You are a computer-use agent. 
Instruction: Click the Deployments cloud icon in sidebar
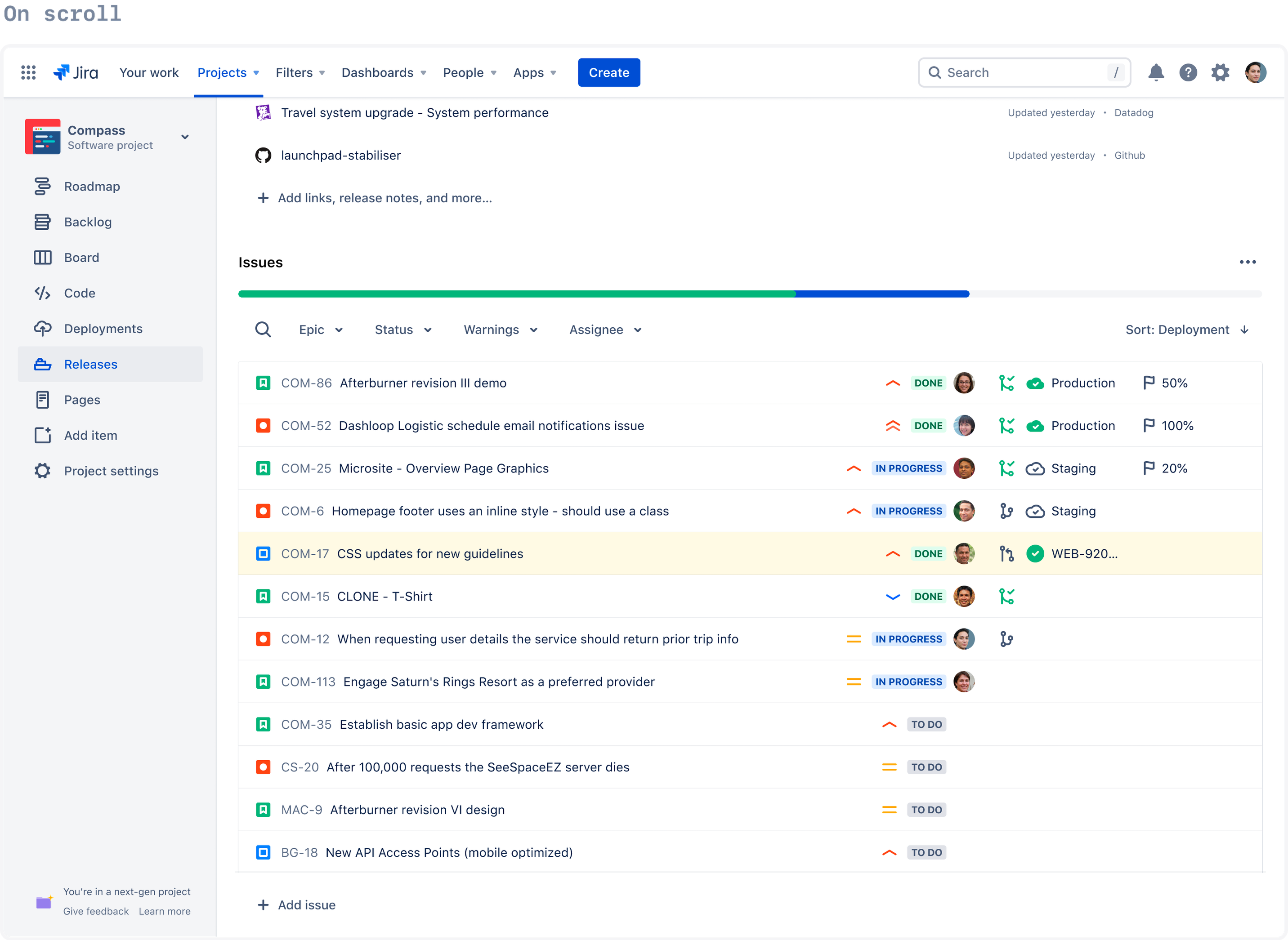[43, 328]
